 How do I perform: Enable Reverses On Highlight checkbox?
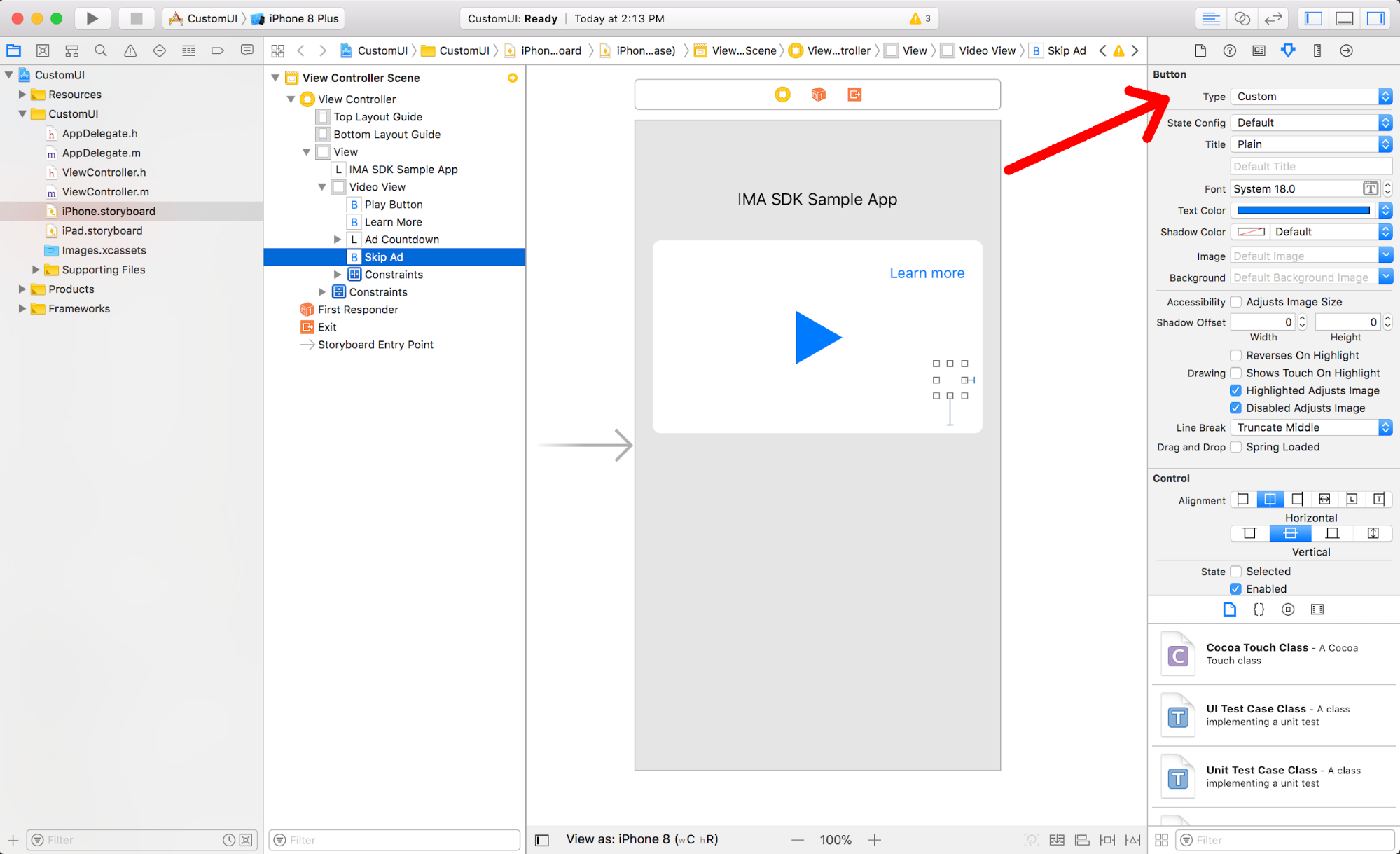pos(1236,355)
